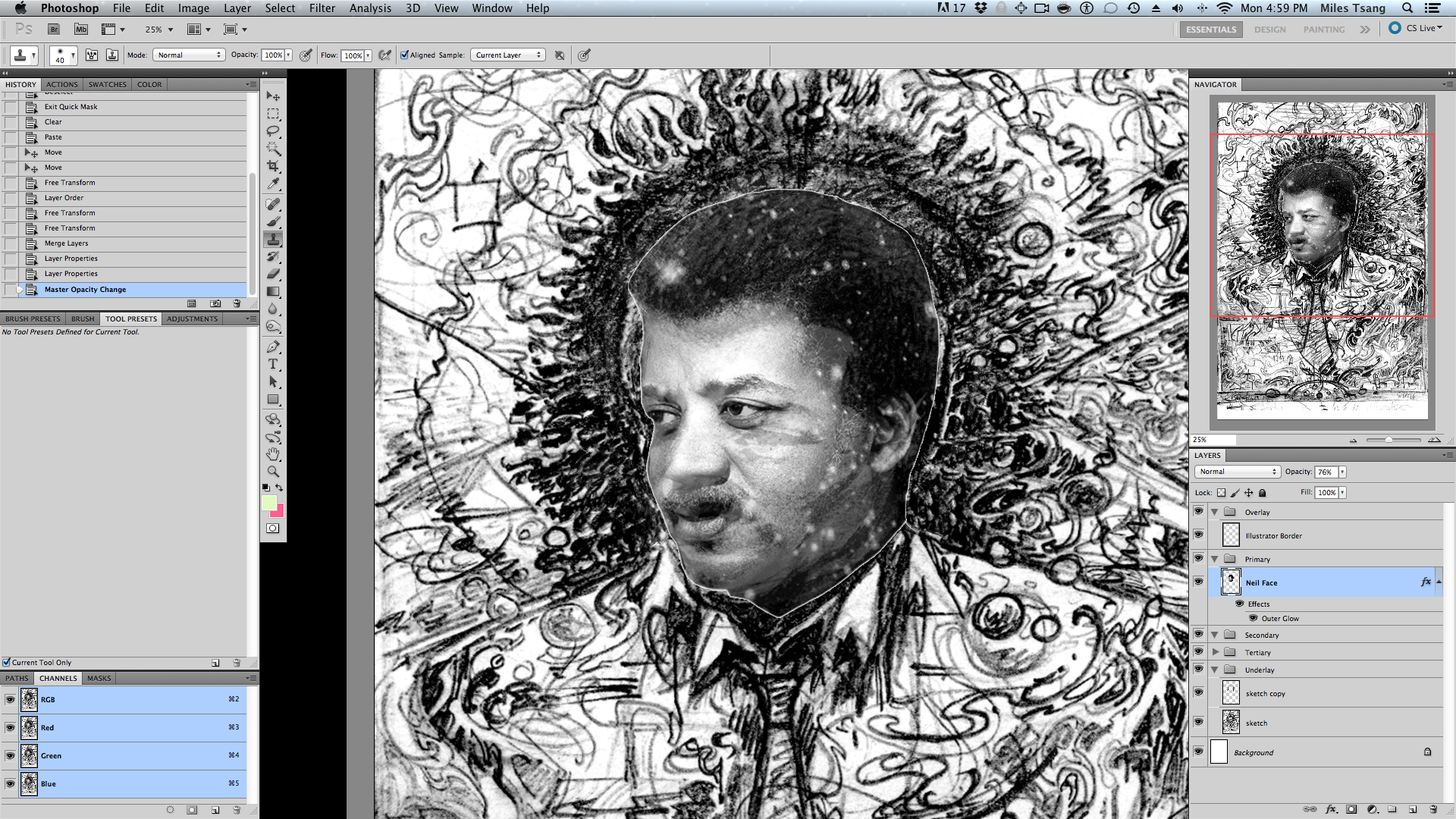Expand the Tertiary layer group

click(x=1215, y=652)
